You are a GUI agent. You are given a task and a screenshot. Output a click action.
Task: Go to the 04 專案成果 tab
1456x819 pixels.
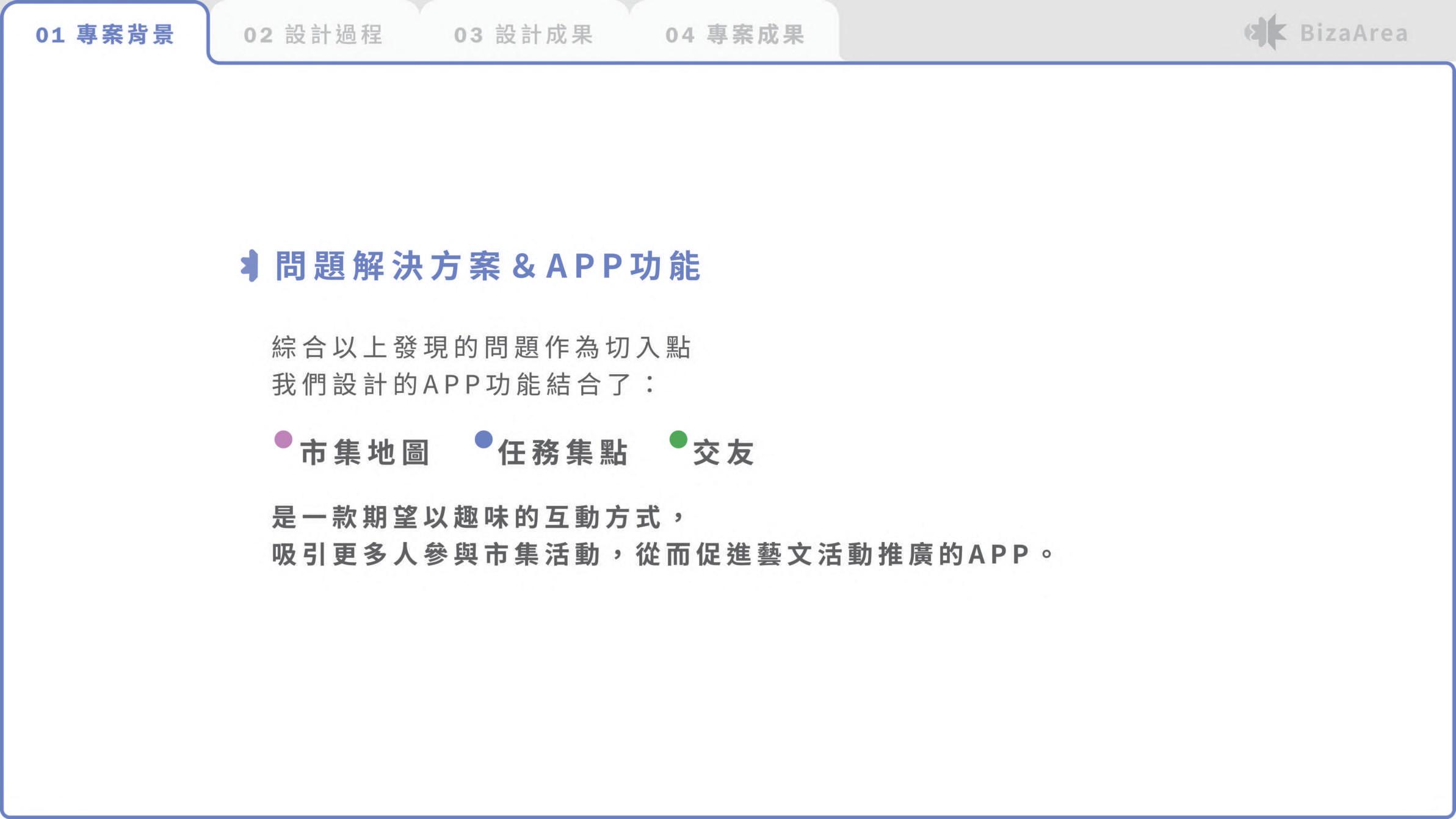tap(735, 35)
